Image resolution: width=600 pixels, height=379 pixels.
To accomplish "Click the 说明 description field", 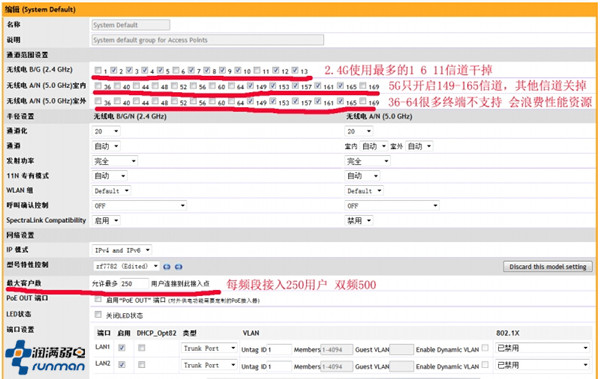I will (207, 40).
